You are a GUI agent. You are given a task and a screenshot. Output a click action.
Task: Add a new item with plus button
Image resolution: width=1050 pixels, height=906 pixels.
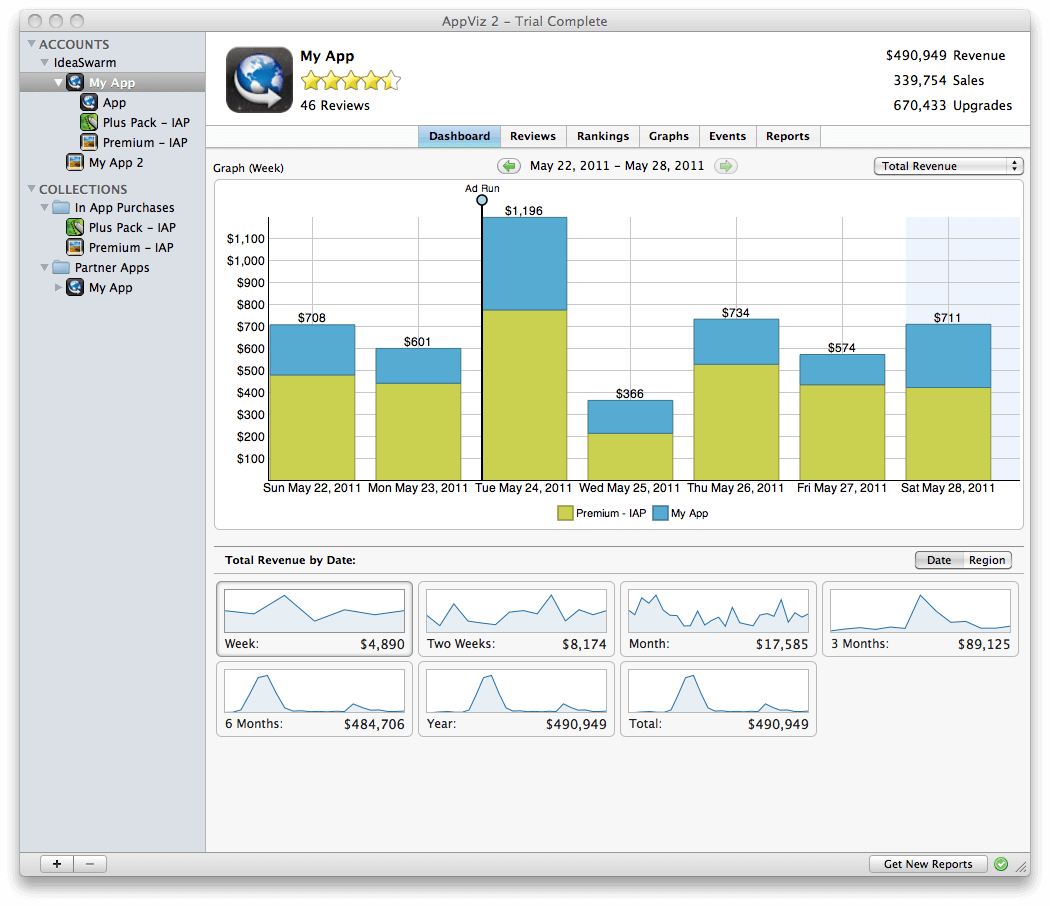pyautogui.click(x=57, y=864)
